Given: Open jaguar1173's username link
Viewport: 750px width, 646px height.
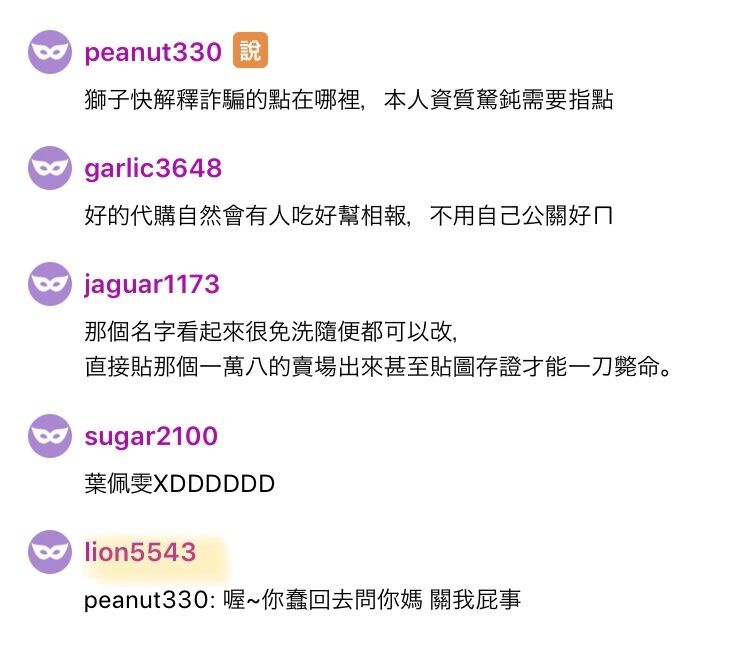Looking at the screenshot, I should point(152,284).
